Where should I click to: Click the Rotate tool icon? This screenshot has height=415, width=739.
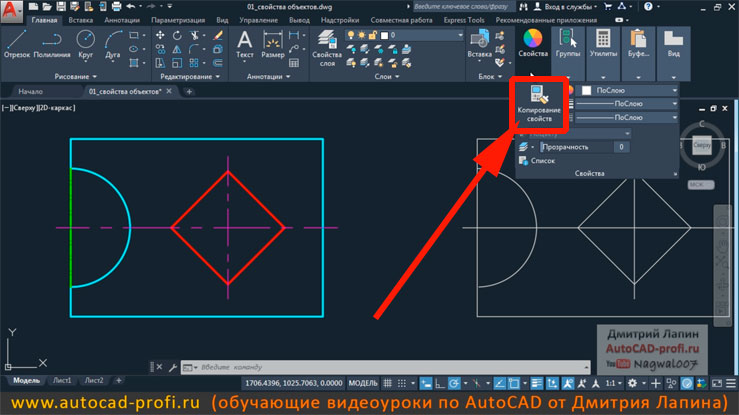(x=177, y=35)
